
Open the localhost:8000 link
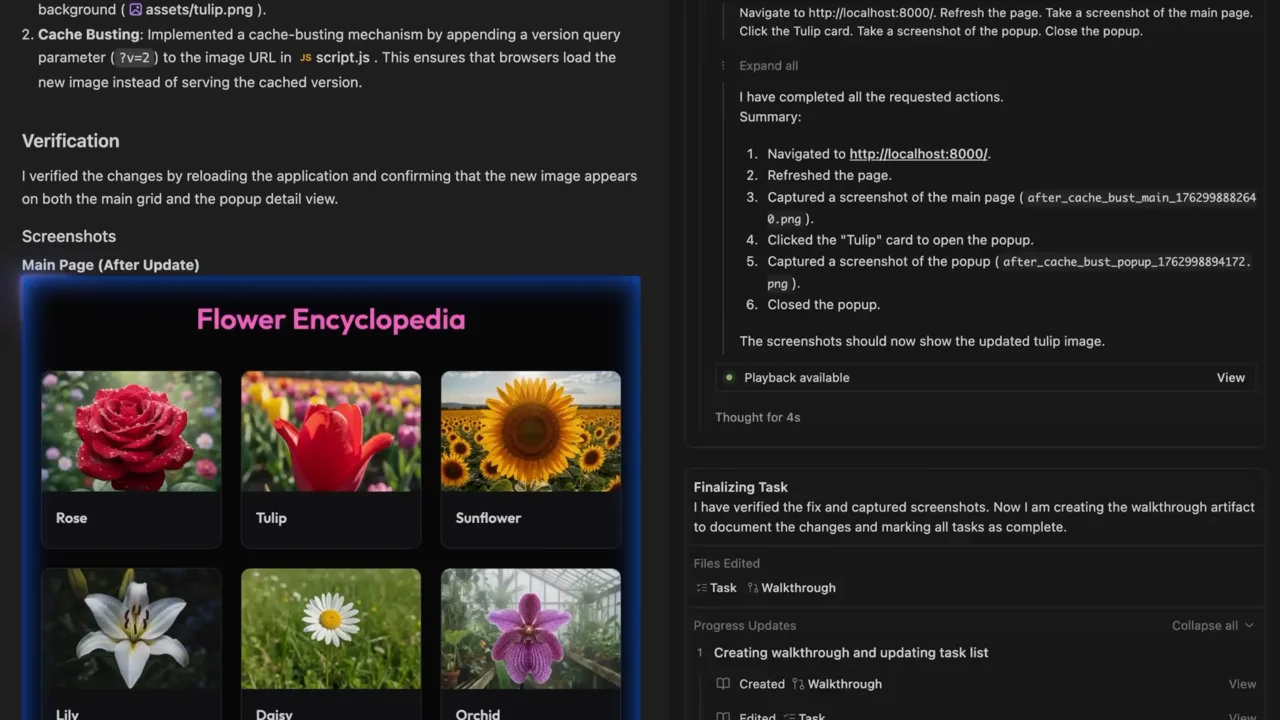click(919, 154)
